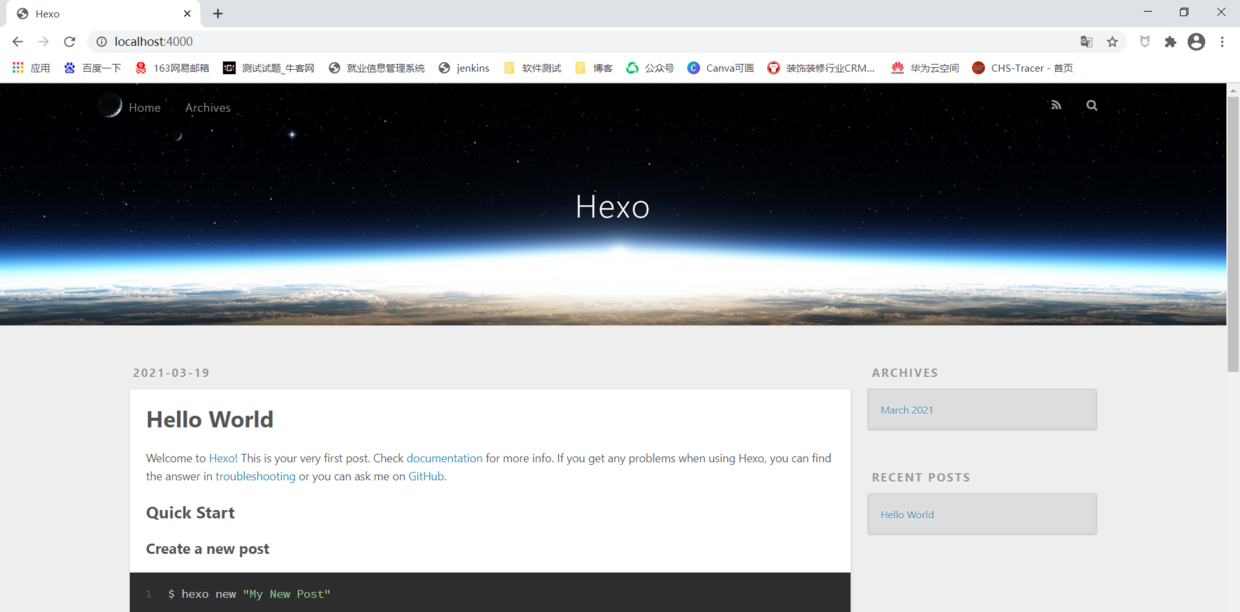
Task: Click the browser forward arrow
Action: (43, 42)
